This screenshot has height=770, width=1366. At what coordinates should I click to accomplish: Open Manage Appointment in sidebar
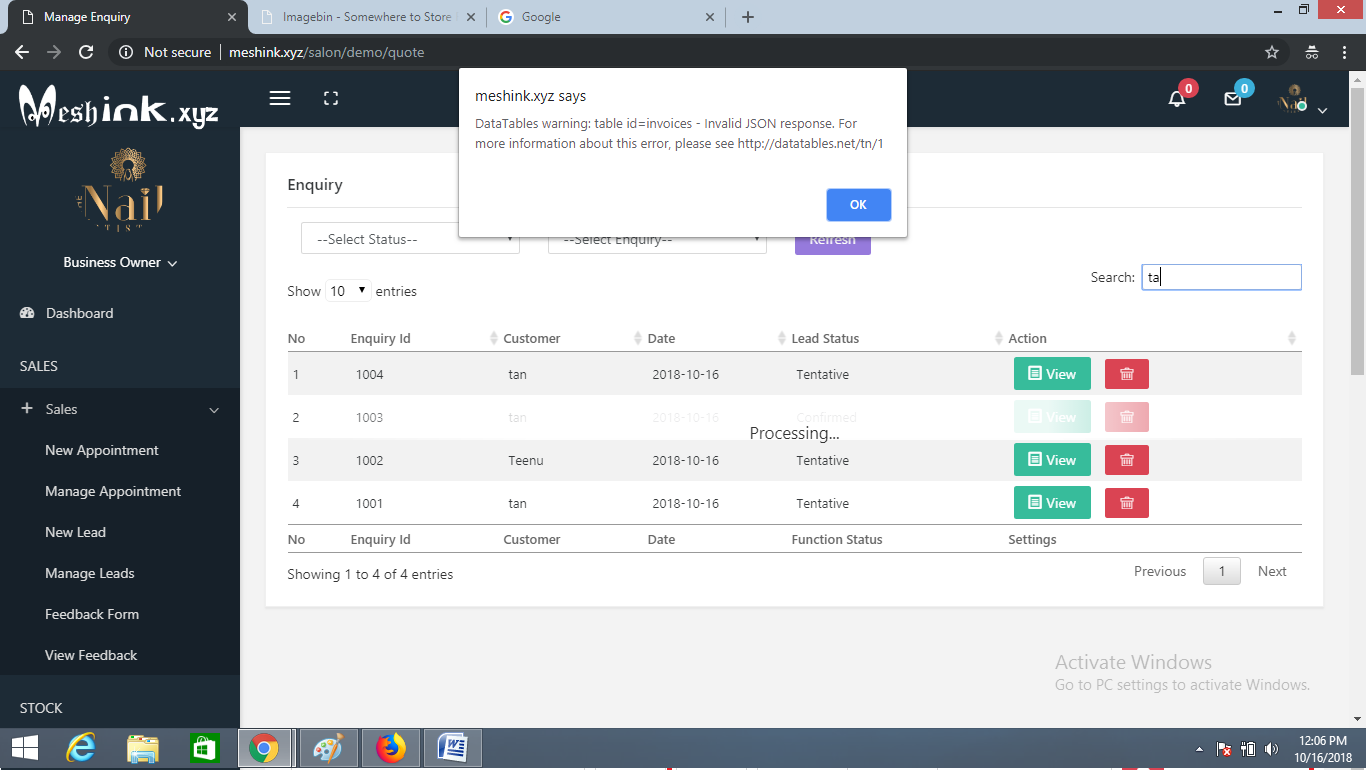113,491
